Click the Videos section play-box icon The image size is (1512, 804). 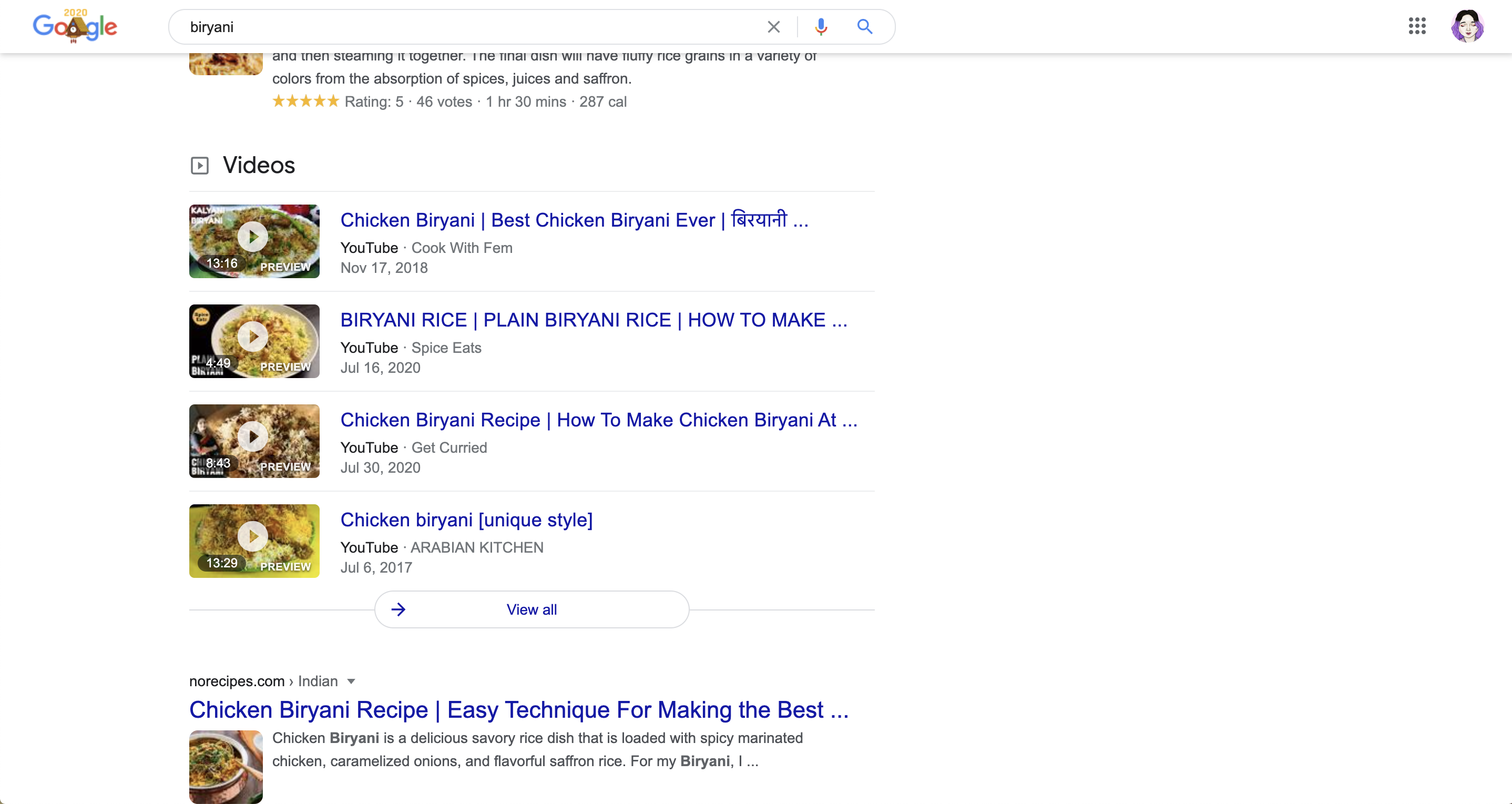click(200, 166)
